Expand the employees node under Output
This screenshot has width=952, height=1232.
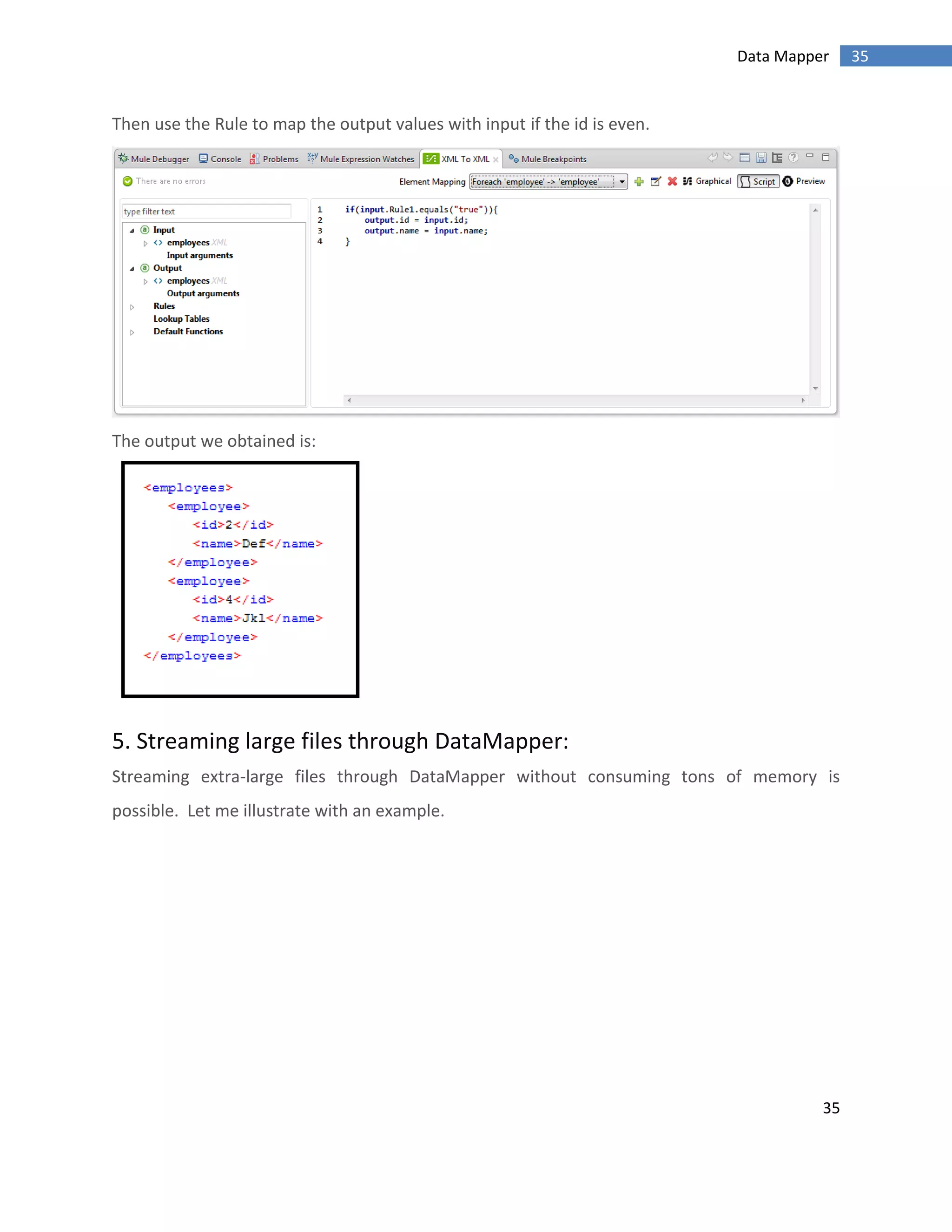(x=145, y=281)
